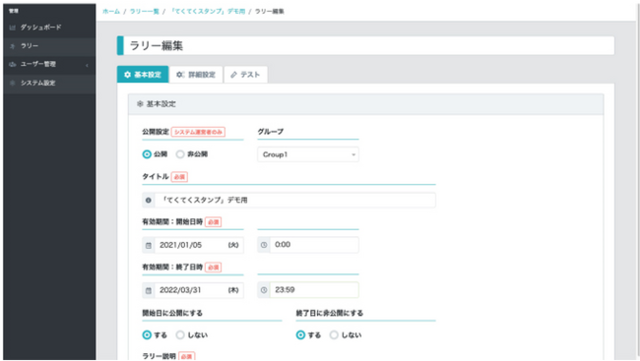Image resolution: width=640 pixels, height=361 pixels.
Task: Click the 有効期間：終了日時 label
Action: [172, 267]
